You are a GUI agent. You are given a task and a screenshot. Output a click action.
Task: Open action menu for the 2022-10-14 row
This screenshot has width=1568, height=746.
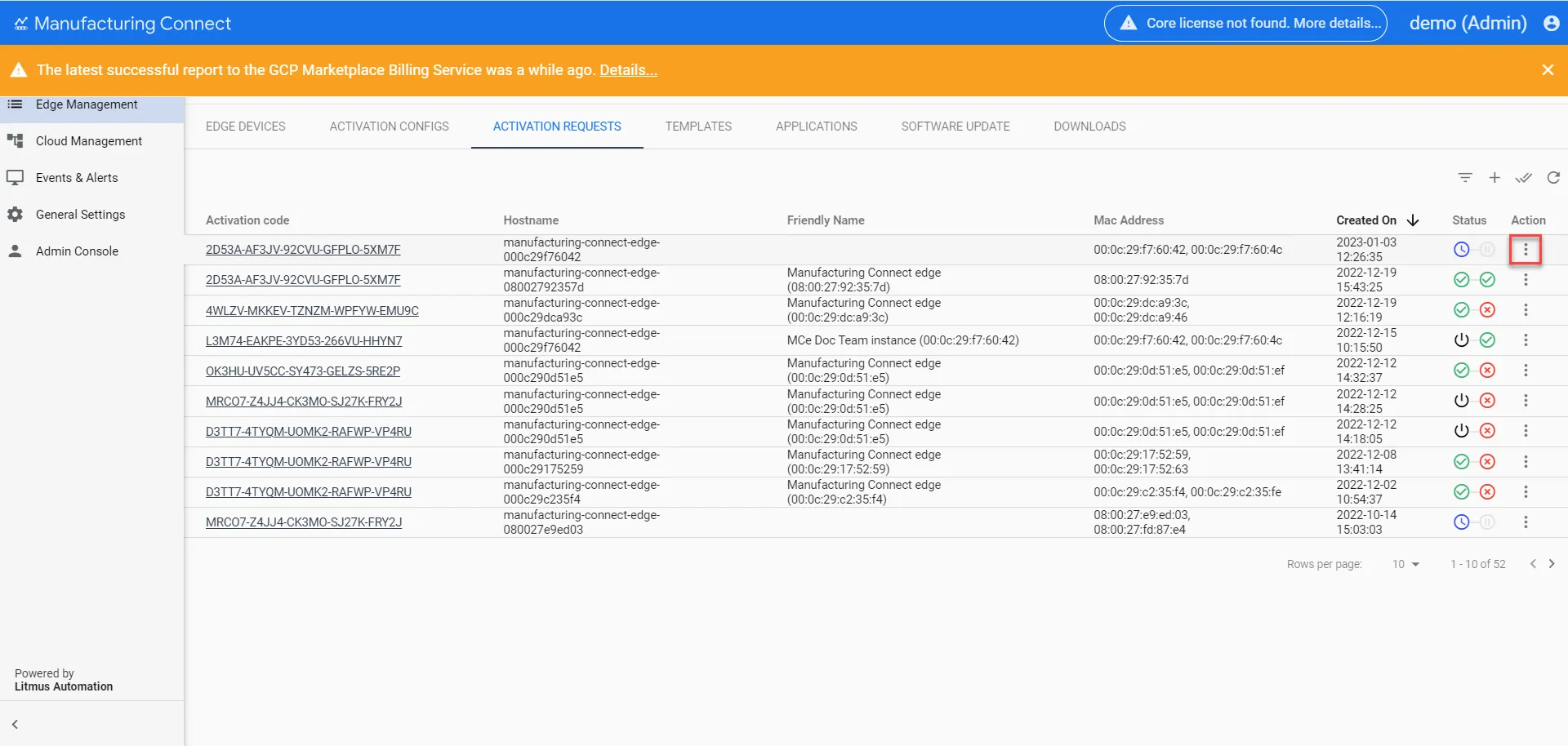pos(1526,522)
